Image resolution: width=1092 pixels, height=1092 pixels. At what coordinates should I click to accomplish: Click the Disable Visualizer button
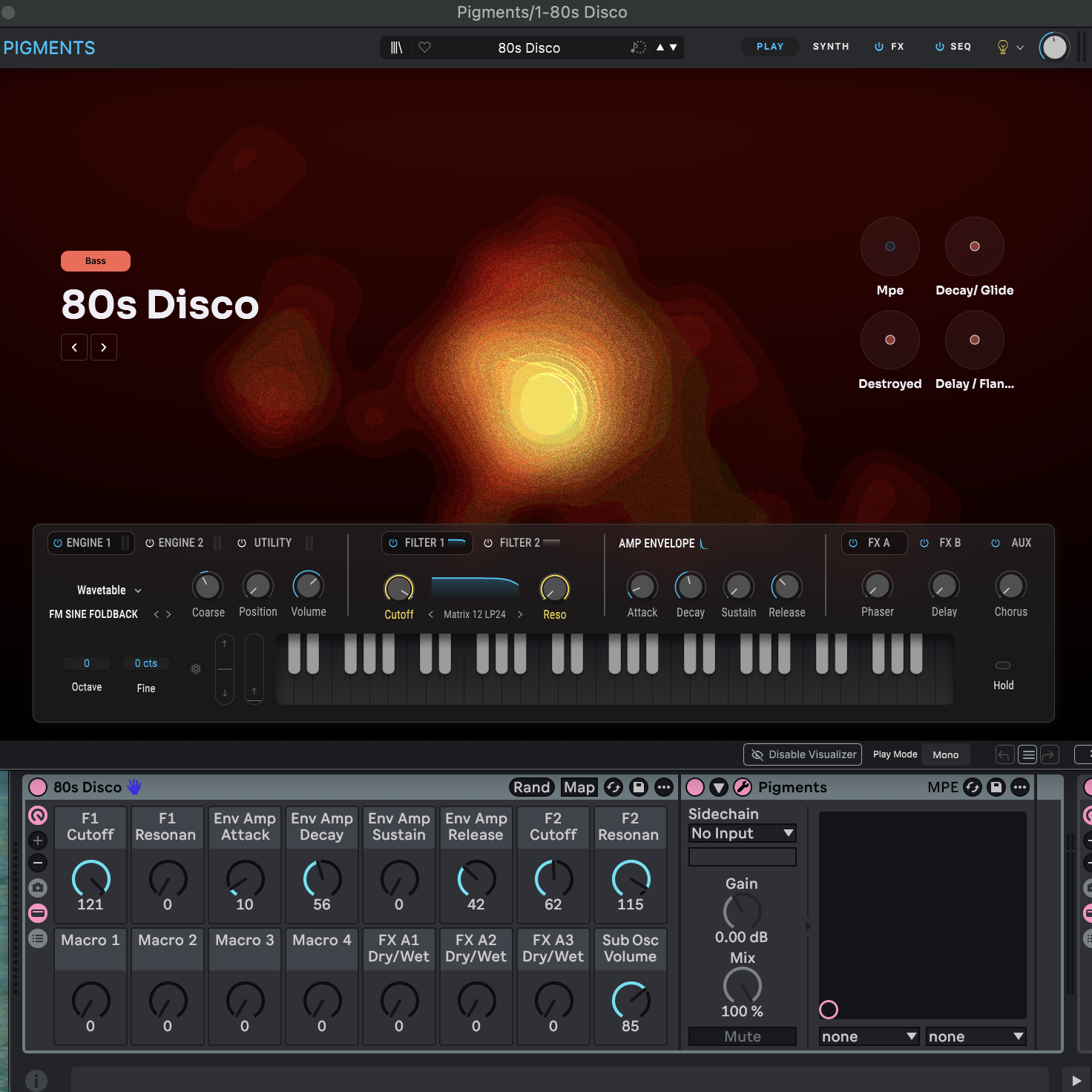click(x=803, y=754)
